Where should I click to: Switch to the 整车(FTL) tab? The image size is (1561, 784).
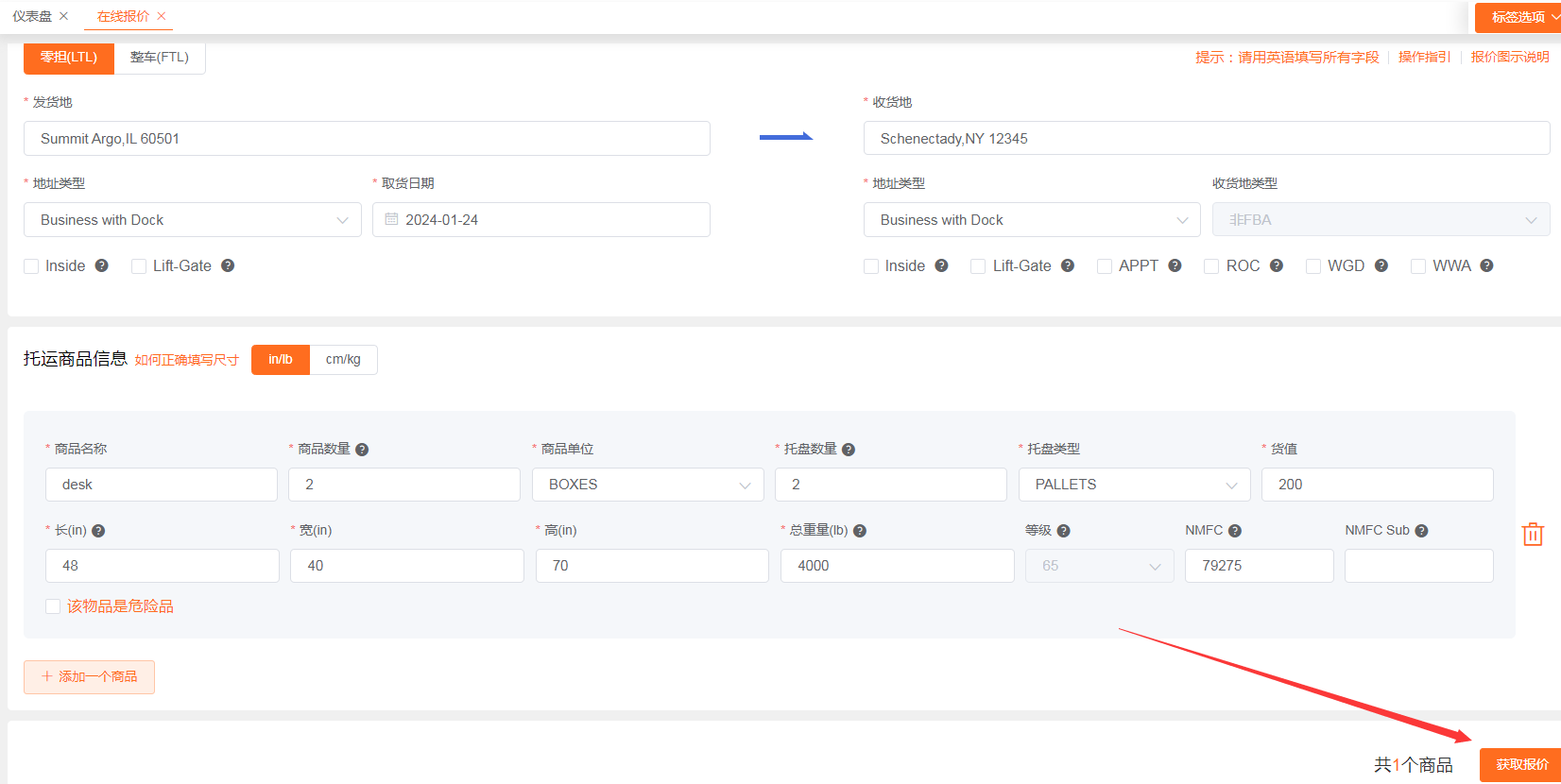160,58
